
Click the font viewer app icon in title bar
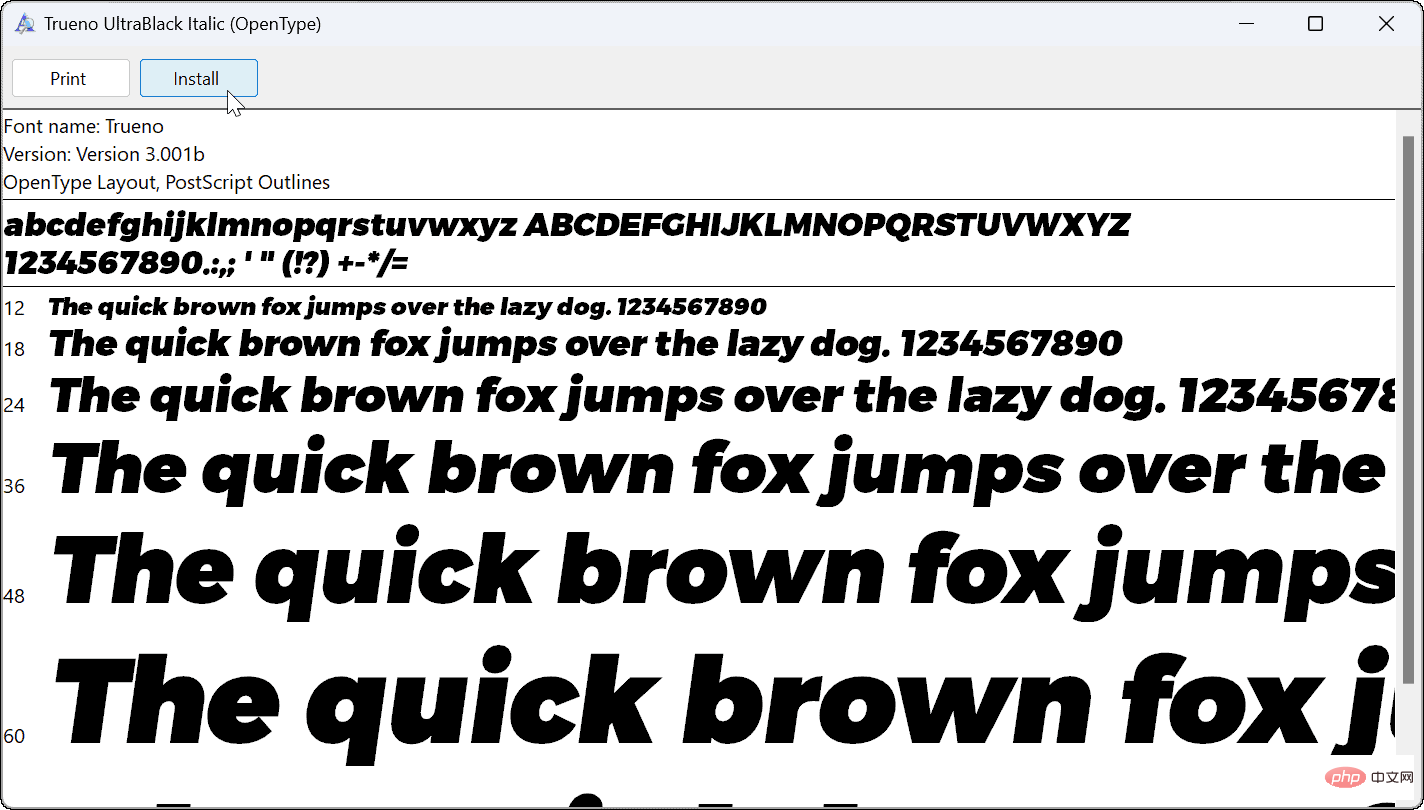[x=24, y=24]
